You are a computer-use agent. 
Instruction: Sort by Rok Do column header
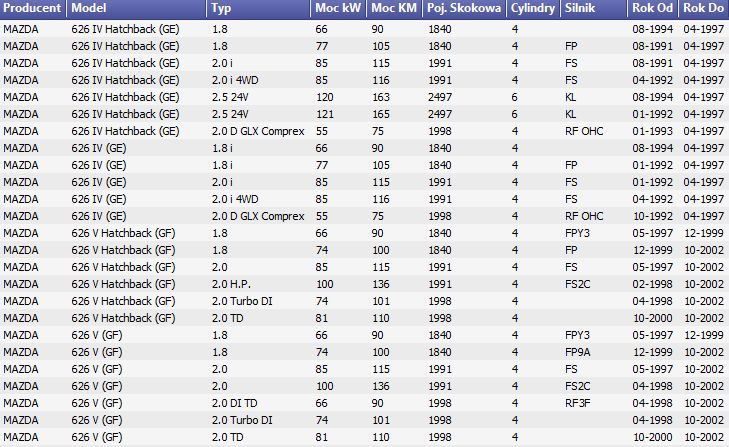tap(704, 8)
